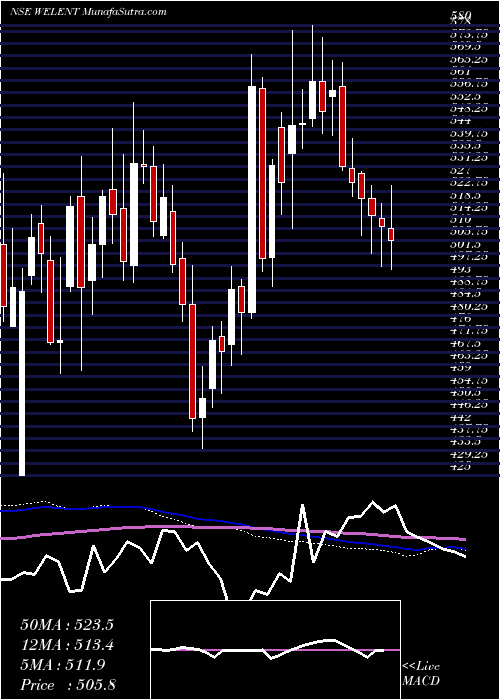Image resolution: width=500 pixels, height=700 pixels.
Task: Click the 544 price axis label
Action: (461, 121)
